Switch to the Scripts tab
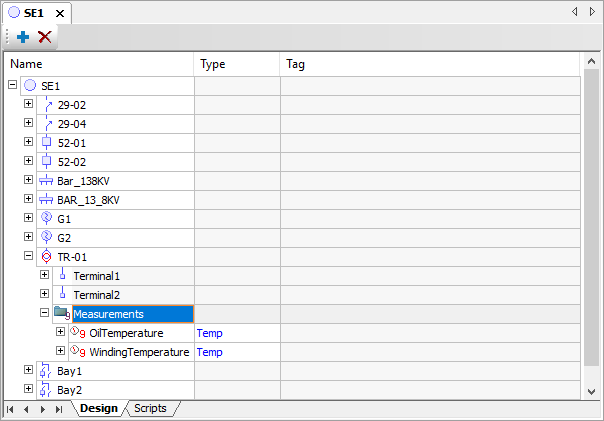The height and width of the screenshot is (421, 604). coord(150,409)
